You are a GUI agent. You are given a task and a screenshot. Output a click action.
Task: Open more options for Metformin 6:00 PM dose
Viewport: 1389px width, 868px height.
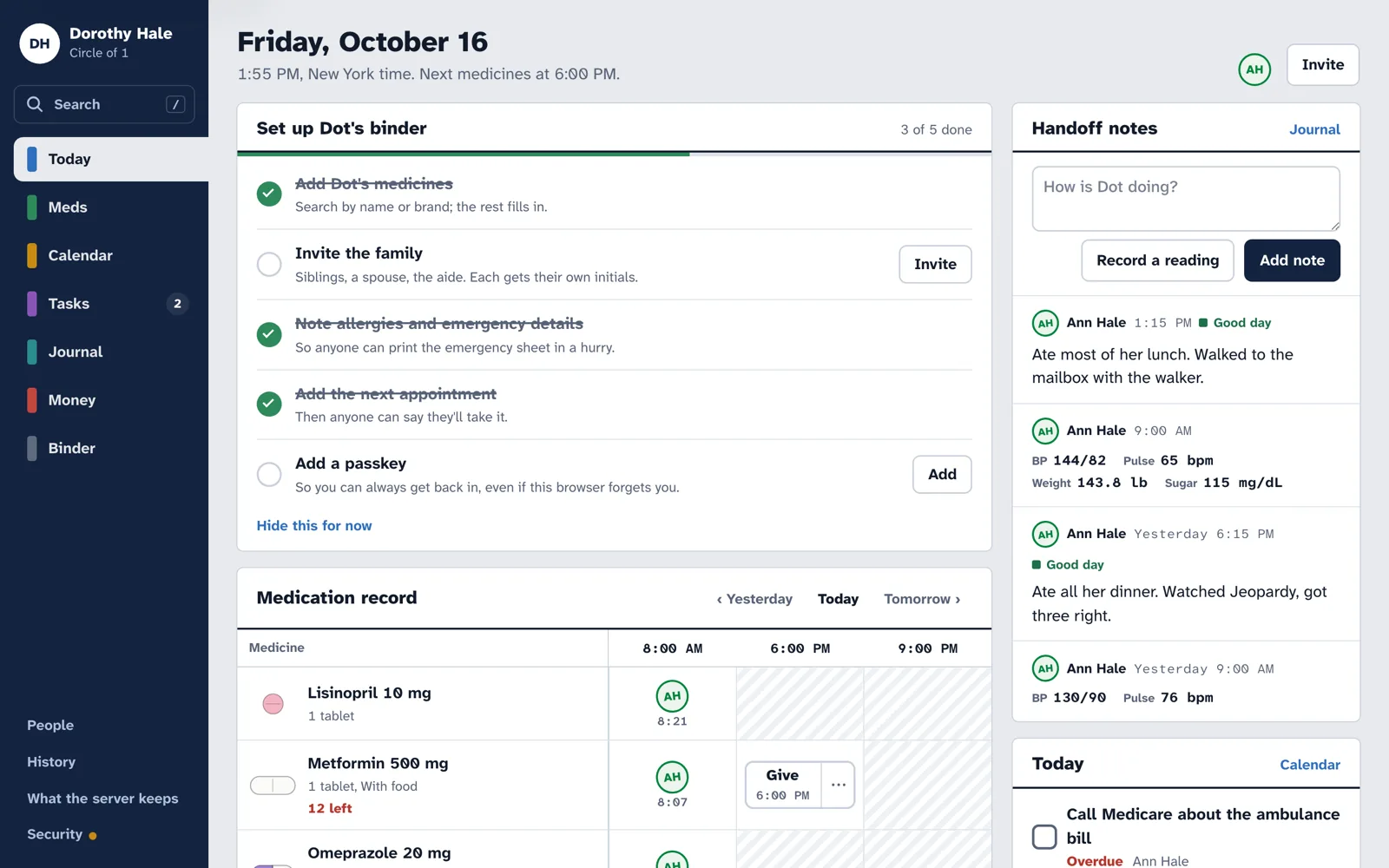(838, 785)
